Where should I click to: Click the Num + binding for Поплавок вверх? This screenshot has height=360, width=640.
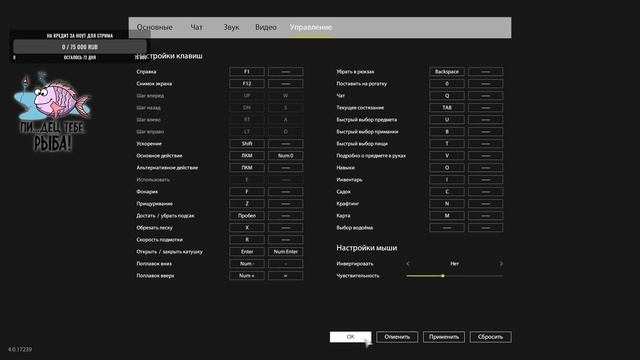247,276
